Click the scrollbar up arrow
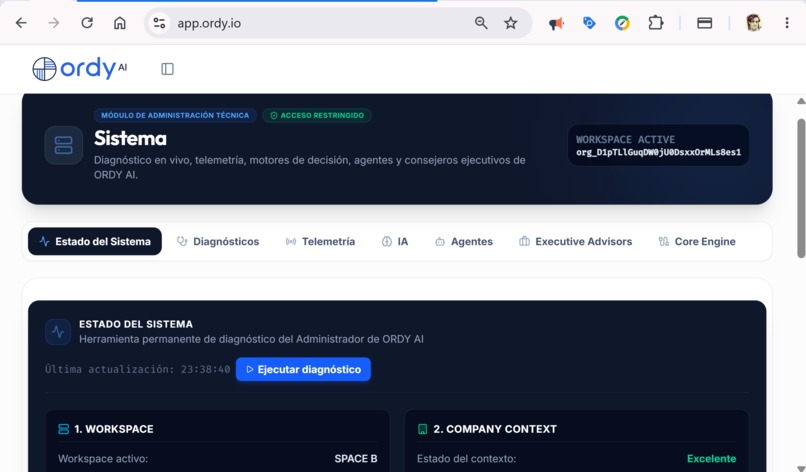This screenshot has width=806, height=472. point(801,101)
